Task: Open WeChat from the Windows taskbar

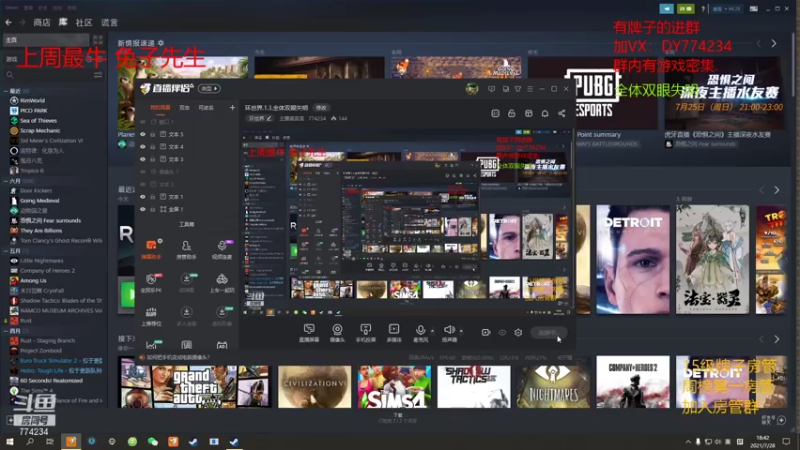Action: [153, 442]
